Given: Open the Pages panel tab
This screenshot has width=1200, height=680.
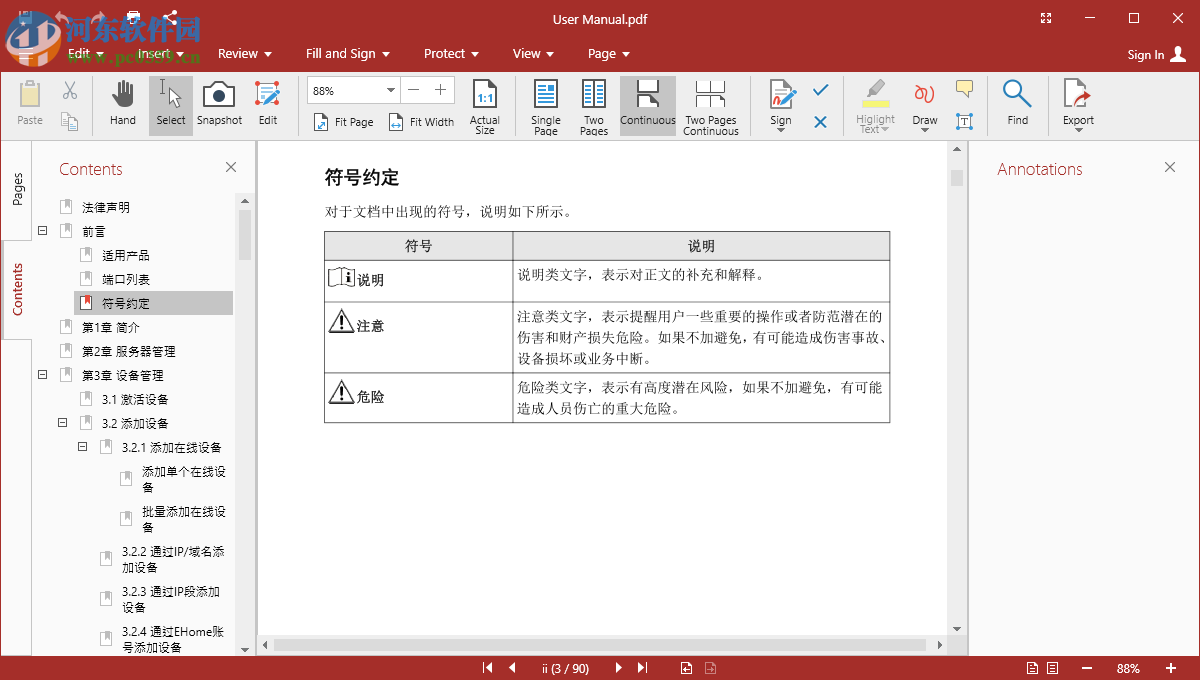Looking at the screenshot, I should [16, 187].
